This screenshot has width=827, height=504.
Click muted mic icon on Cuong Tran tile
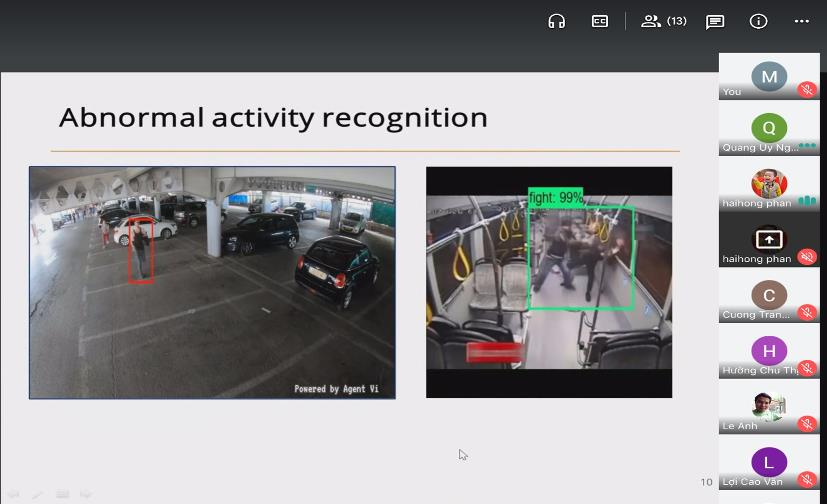[x=807, y=314]
